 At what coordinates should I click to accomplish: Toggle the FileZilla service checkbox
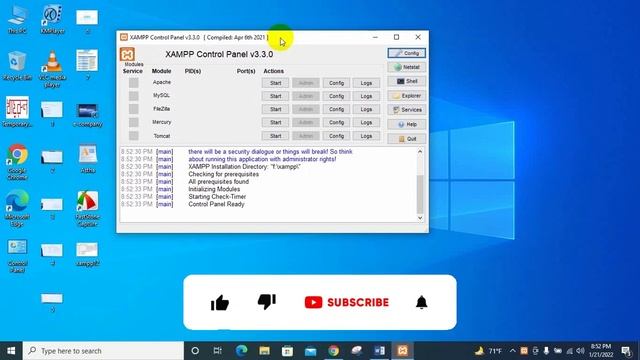click(x=133, y=109)
